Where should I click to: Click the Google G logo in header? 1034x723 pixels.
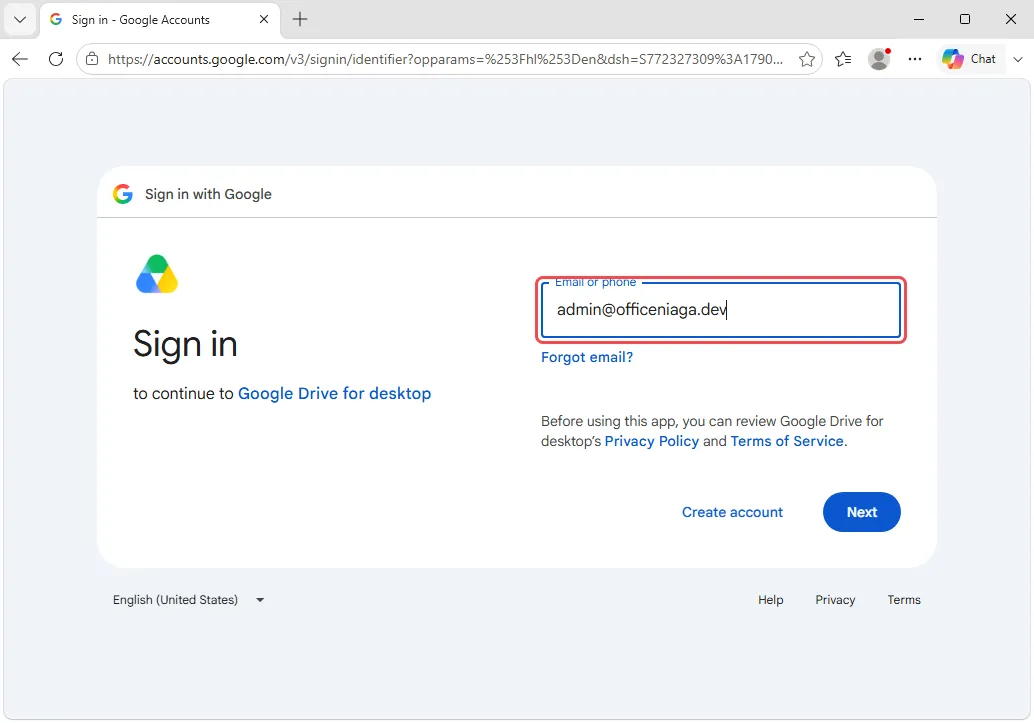(123, 194)
